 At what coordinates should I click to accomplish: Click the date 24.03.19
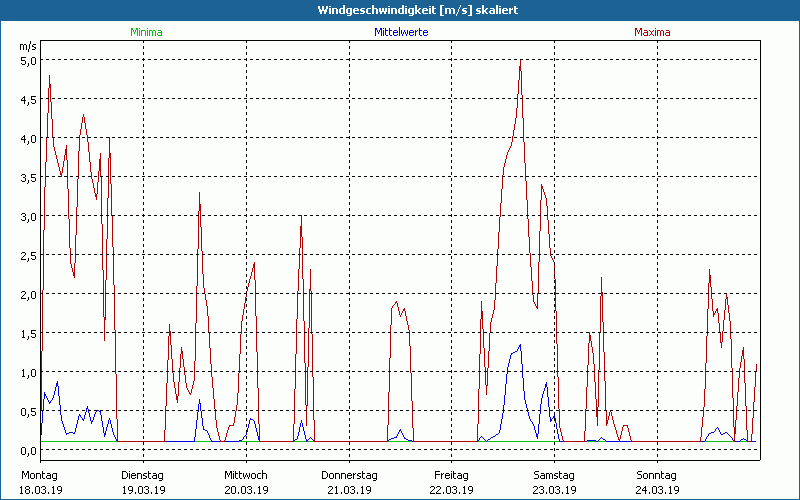[x=657, y=490]
